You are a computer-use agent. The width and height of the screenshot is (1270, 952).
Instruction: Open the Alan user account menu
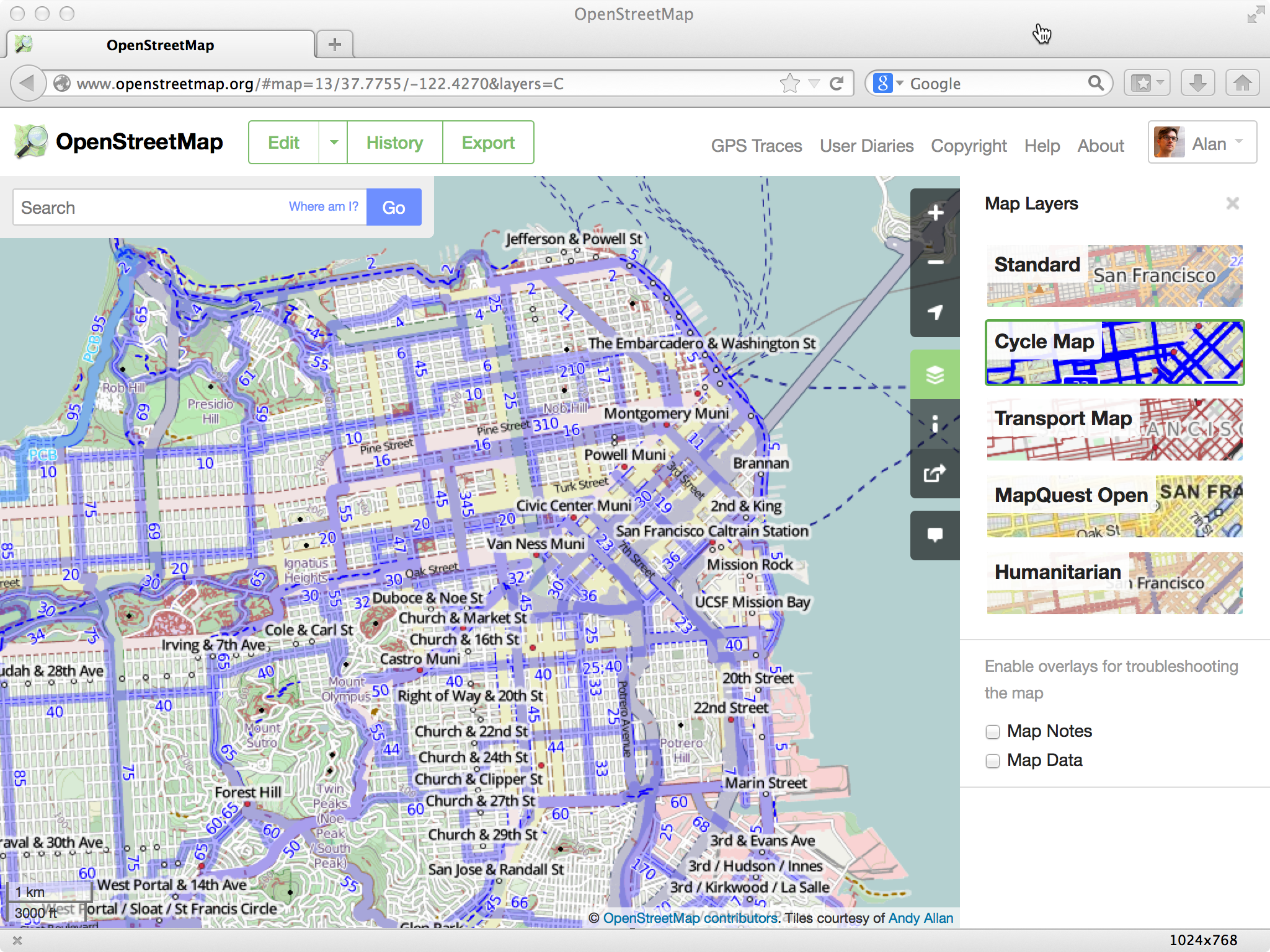click(x=1202, y=143)
